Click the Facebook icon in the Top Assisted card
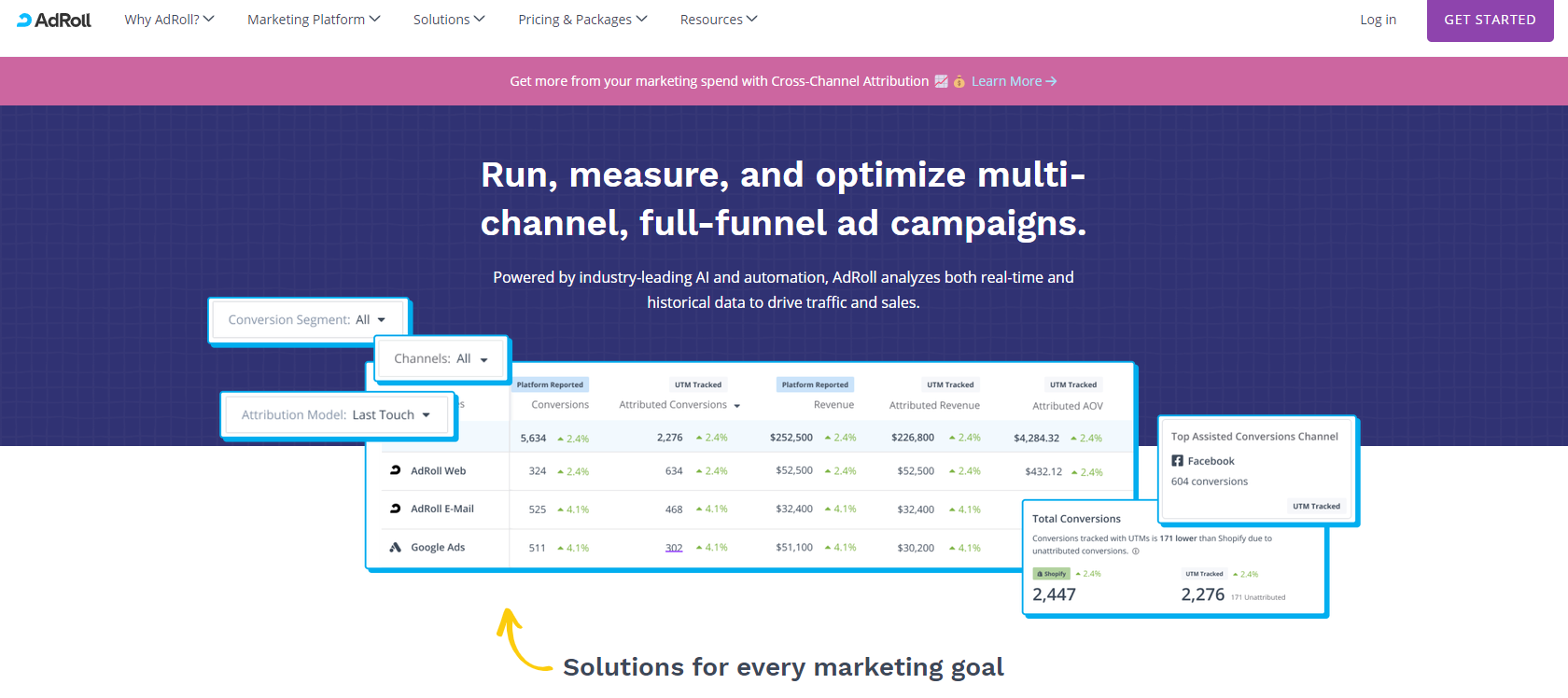The height and width of the screenshot is (698, 1568). coord(1178,461)
